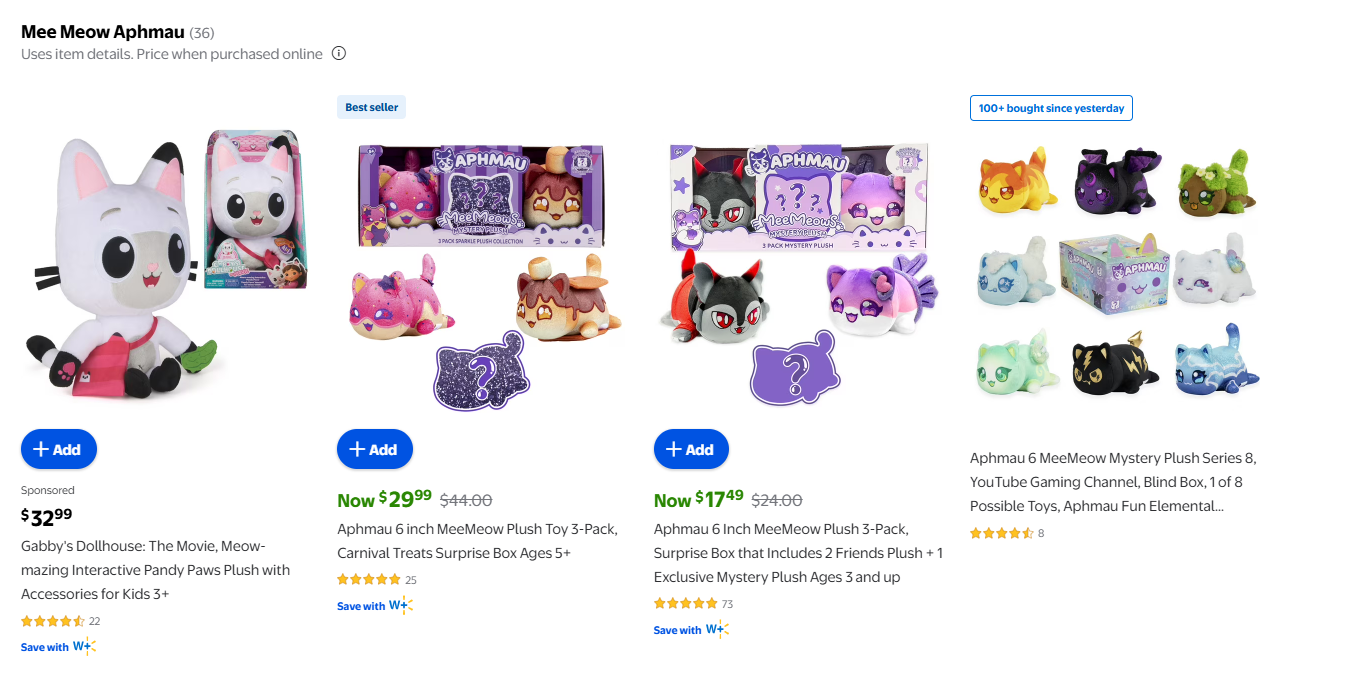Click star rating with 73 reviews
Screen dimensions: 1350x676
pyautogui.click(x=685, y=603)
